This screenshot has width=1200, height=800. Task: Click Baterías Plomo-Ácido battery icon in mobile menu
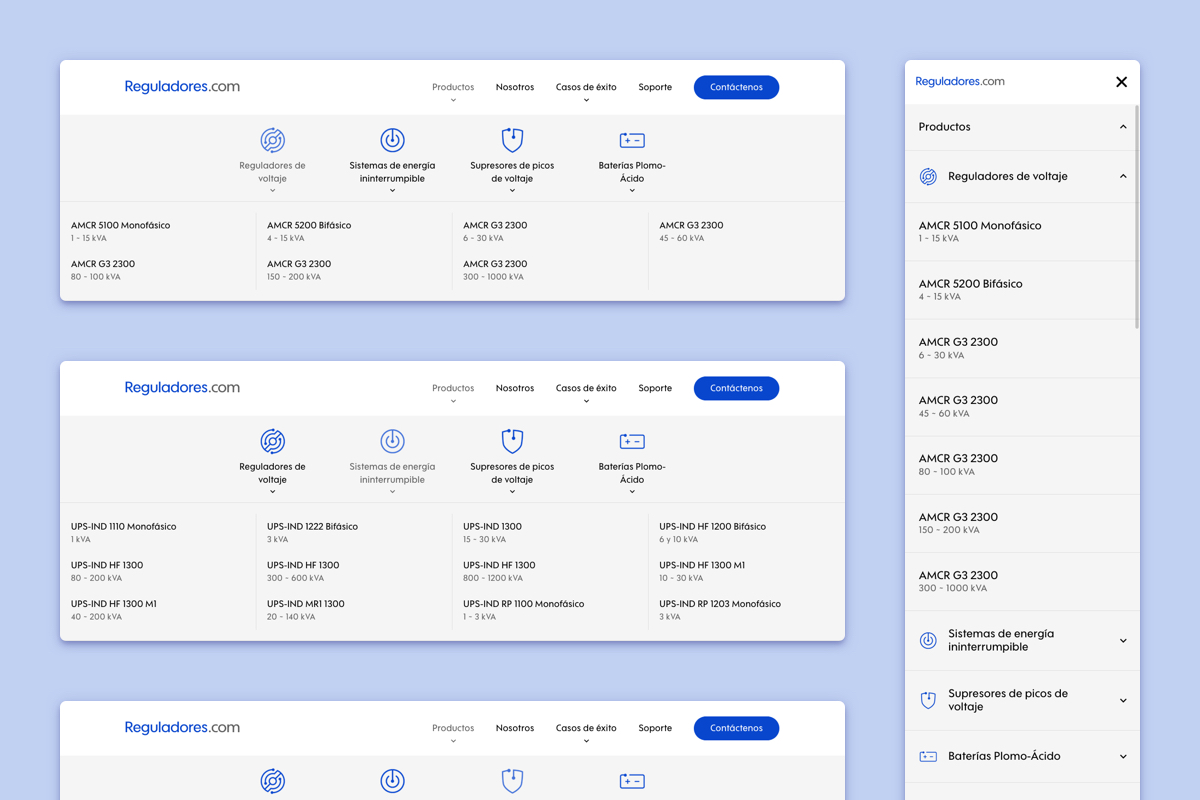[928, 757]
